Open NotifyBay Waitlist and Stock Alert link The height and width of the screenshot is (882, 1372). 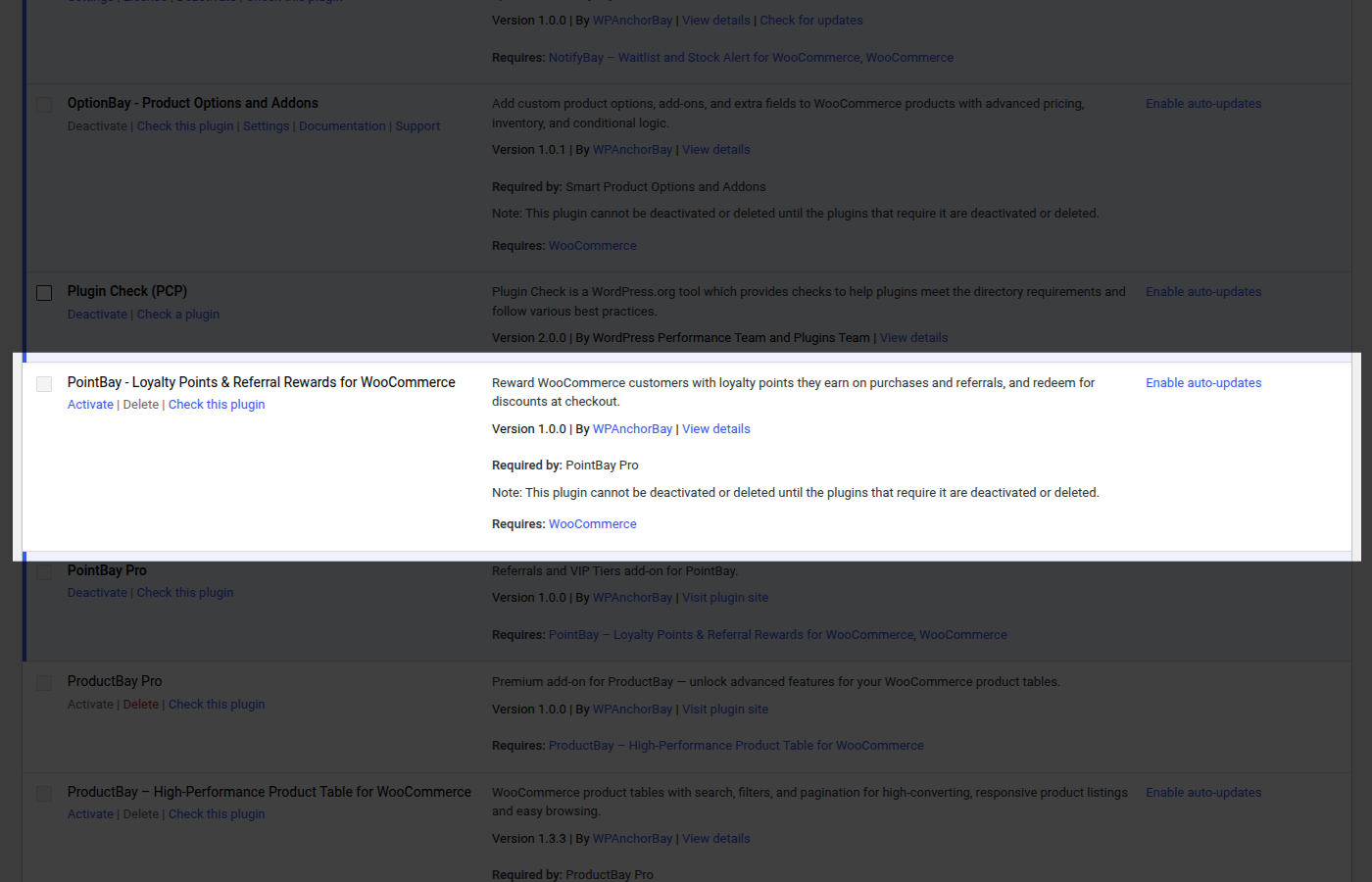pyautogui.click(x=705, y=58)
